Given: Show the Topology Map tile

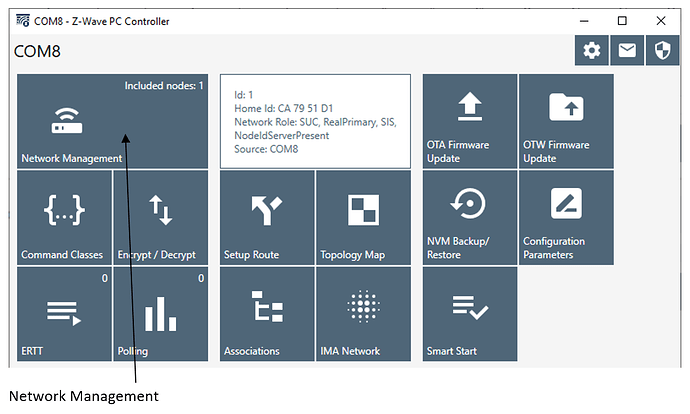Looking at the screenshot, I should click(x=363, y=217).
